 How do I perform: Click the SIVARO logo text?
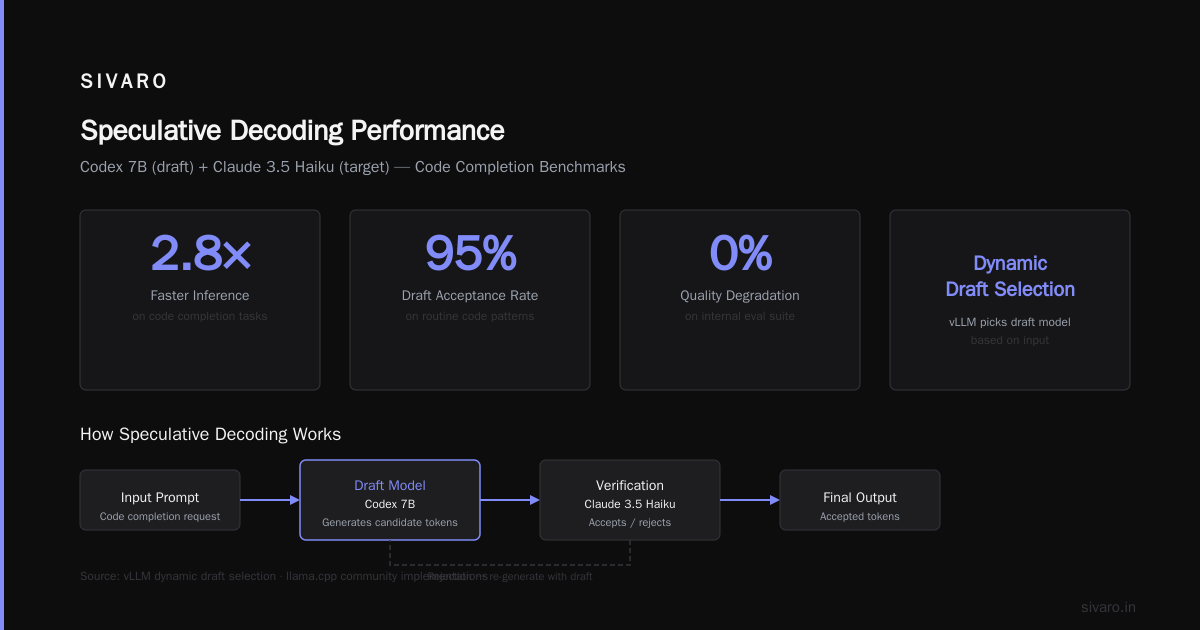[x=124, y=82]
